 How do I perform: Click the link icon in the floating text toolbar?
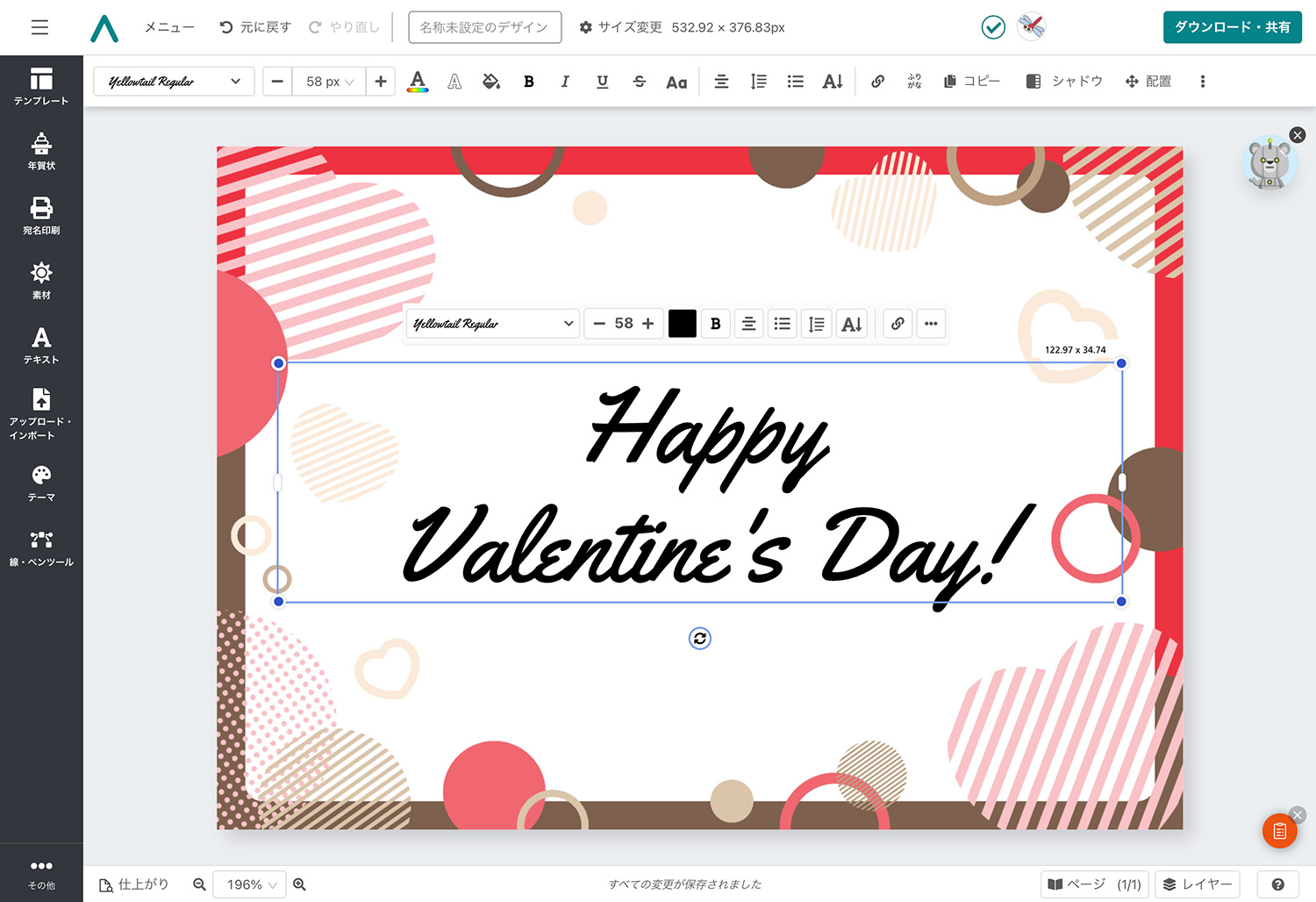tap(898, 324)
